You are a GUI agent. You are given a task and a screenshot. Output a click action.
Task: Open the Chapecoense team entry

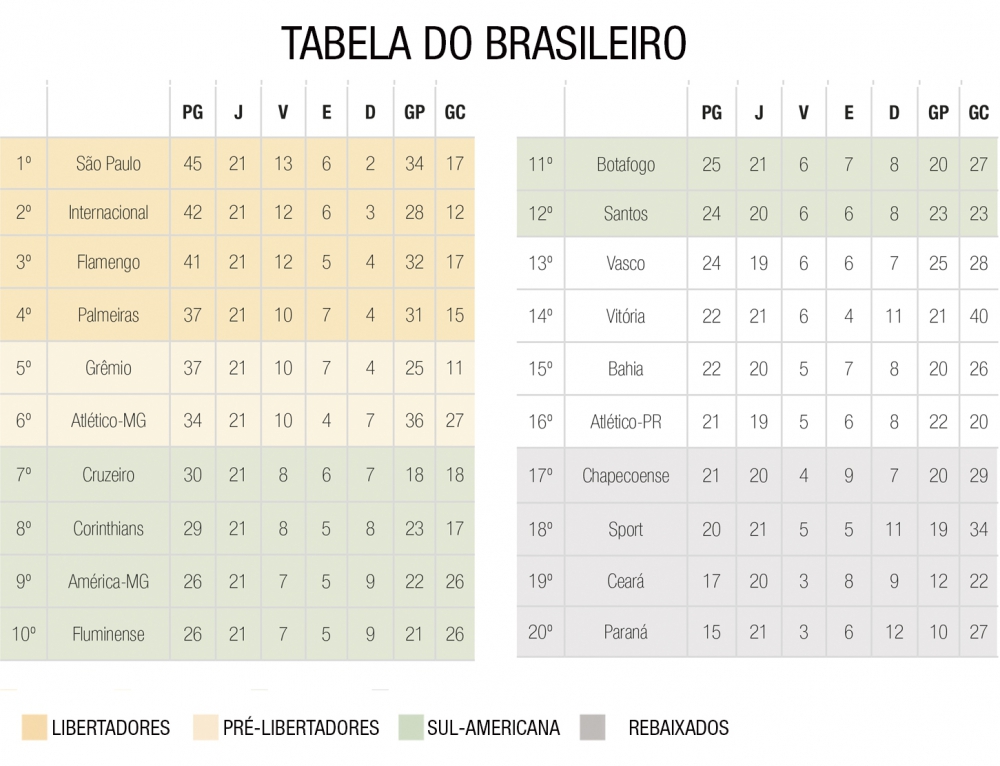tap(625, 475)
